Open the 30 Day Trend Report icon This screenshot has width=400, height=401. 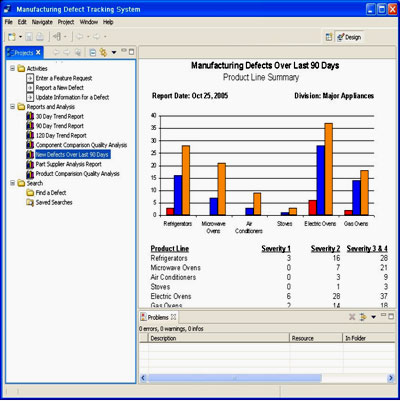30,116
